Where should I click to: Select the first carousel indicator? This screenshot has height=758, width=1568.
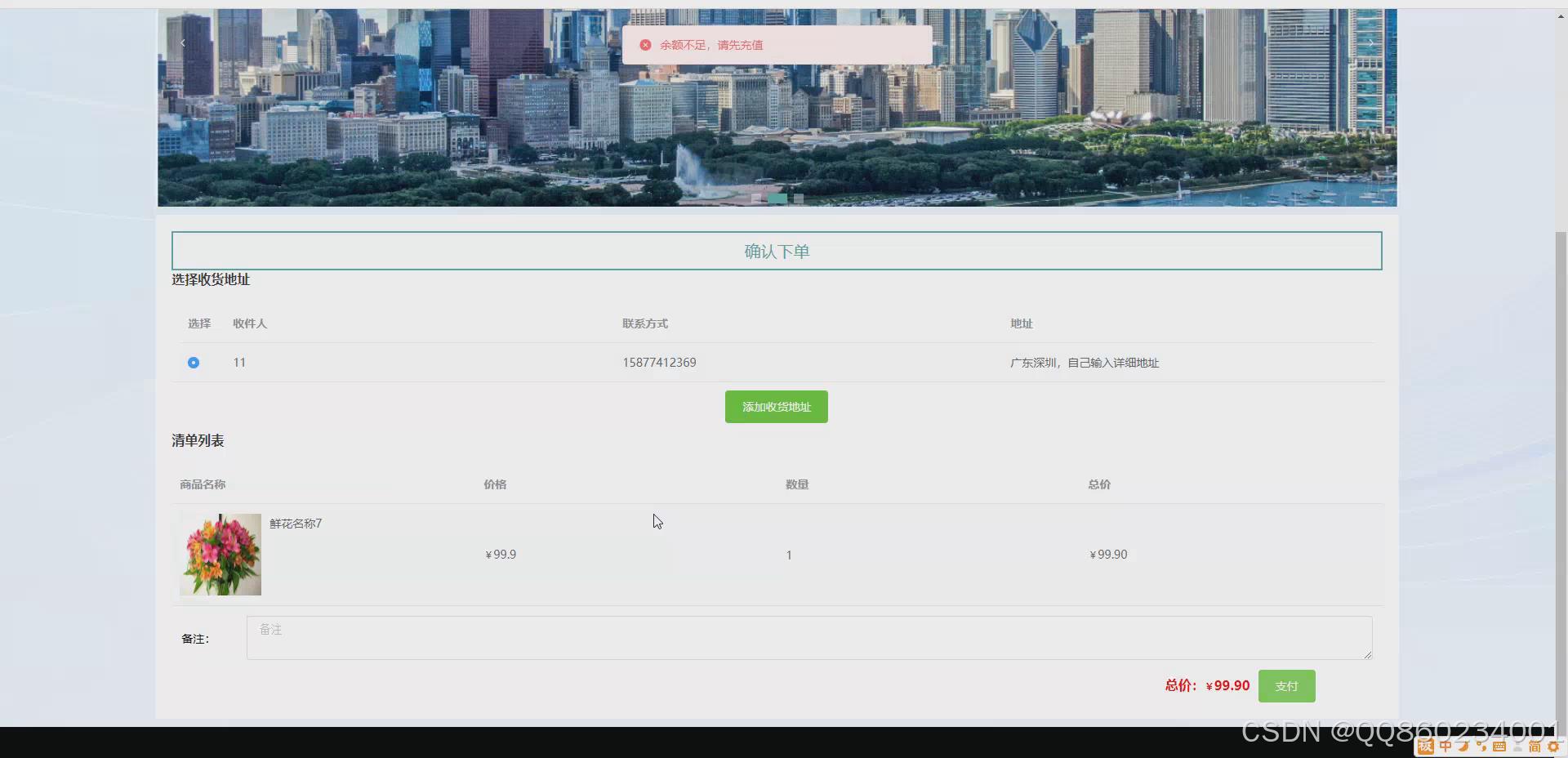click(757, 198)
